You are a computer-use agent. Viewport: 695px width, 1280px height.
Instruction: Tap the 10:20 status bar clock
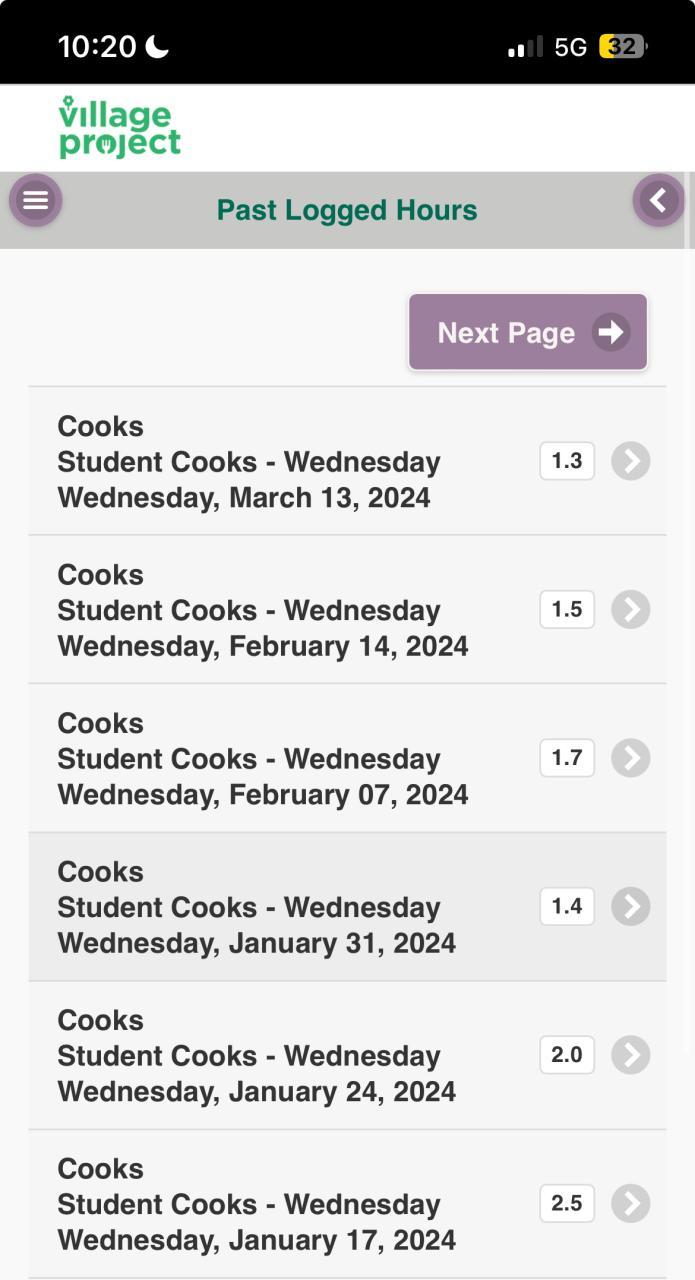coord(97,47)
